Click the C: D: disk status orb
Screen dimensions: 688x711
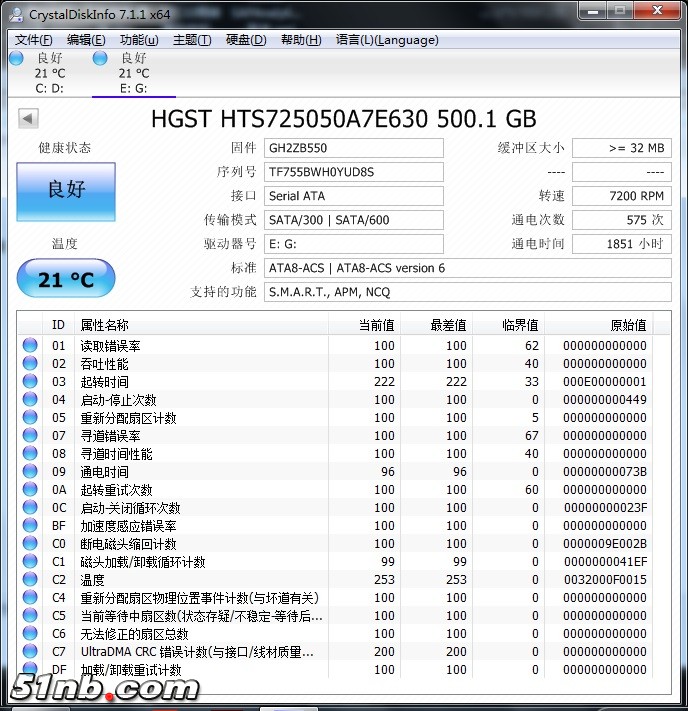(16, 58)
